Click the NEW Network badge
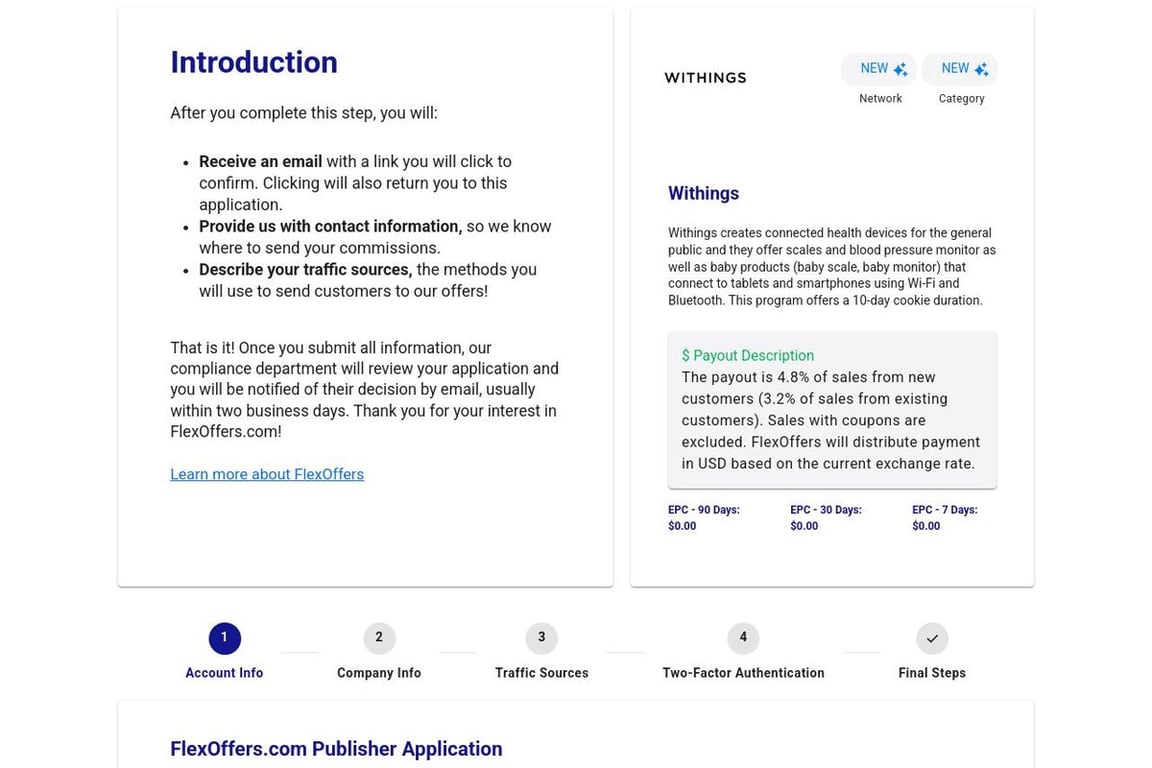The height and width of the screenshot is (768, 1152). point(879,69)
